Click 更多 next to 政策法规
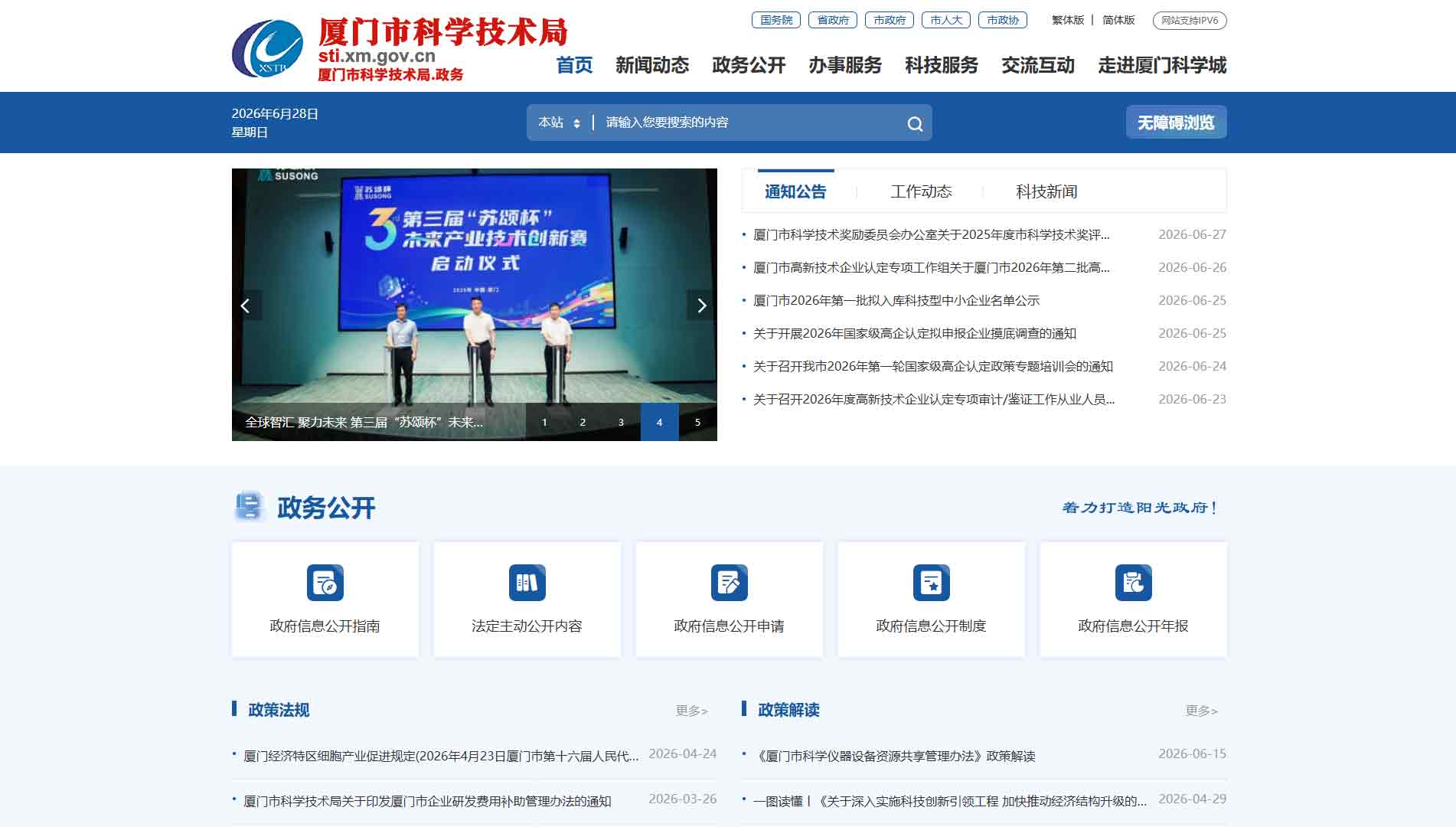Screen dimensions: 1456x827 coord(692,711)
